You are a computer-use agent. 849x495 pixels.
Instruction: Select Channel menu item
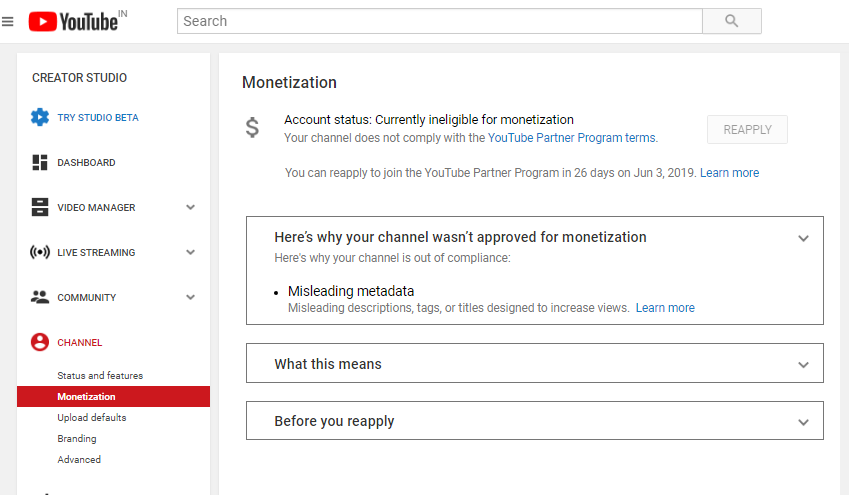80,342
